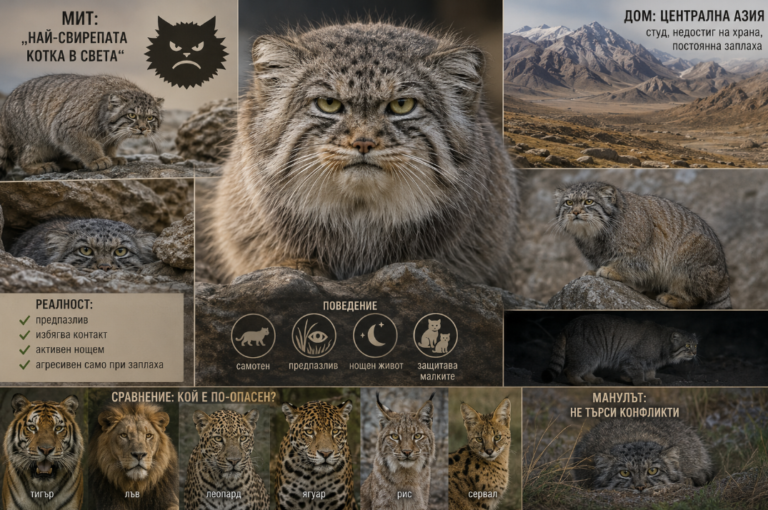This screenshot has width=768, height=510.
Task: Click the moon 'нощен живот' icon
Action: [375, 336]
